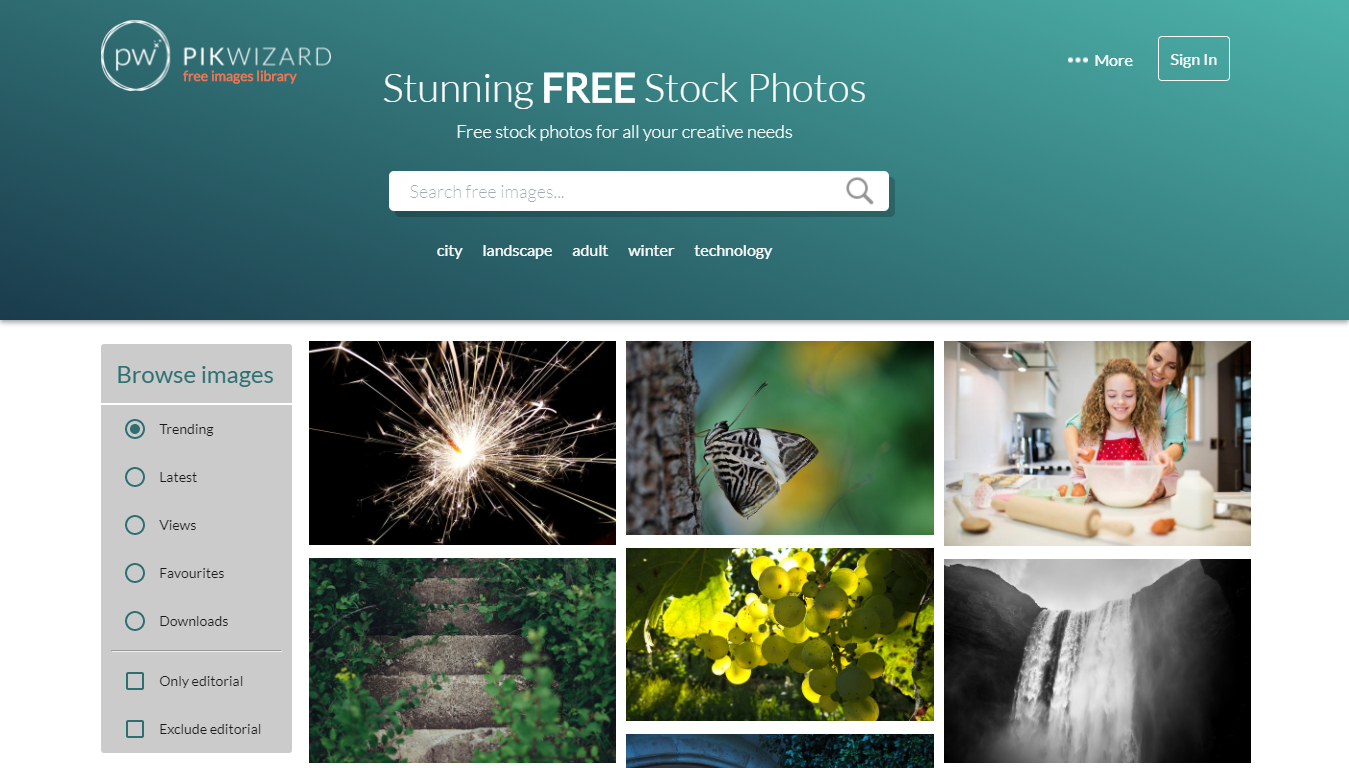Tick the Exclude editorial checkbox

pyautogui.click(x=135, y=729)
